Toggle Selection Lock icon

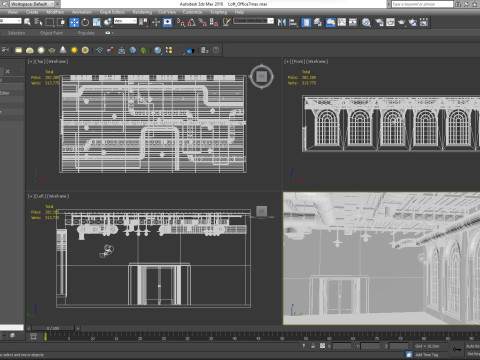[313, 346]
